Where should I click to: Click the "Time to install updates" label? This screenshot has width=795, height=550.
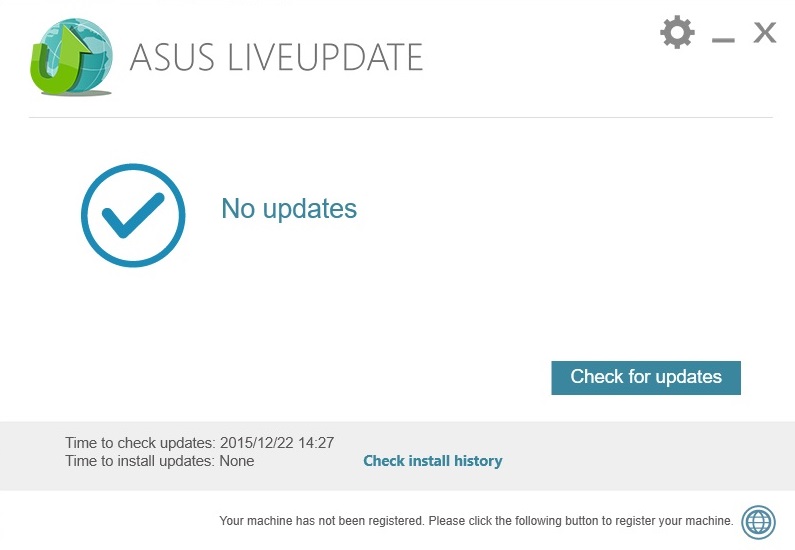[140, 461]
